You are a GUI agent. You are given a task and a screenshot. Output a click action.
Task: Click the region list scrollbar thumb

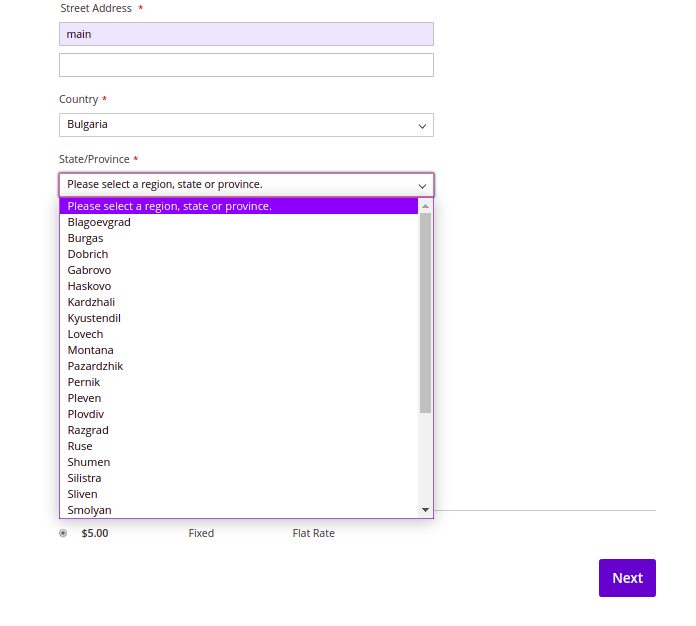(x=425, y=313)
